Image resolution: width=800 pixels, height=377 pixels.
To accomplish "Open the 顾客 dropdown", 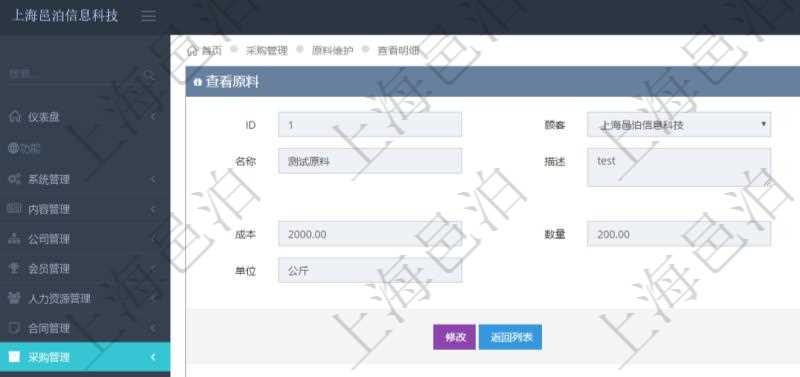I will [679, 124].
